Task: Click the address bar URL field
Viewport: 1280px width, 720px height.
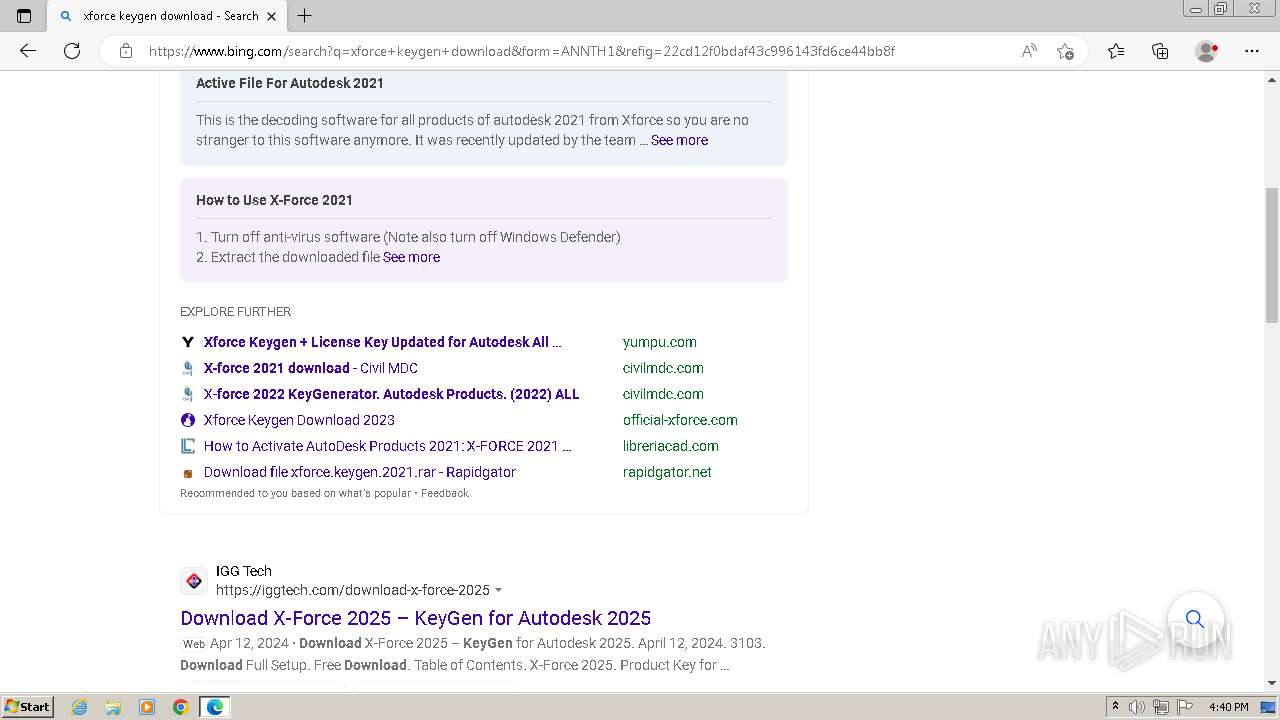Action: [521, 51]
